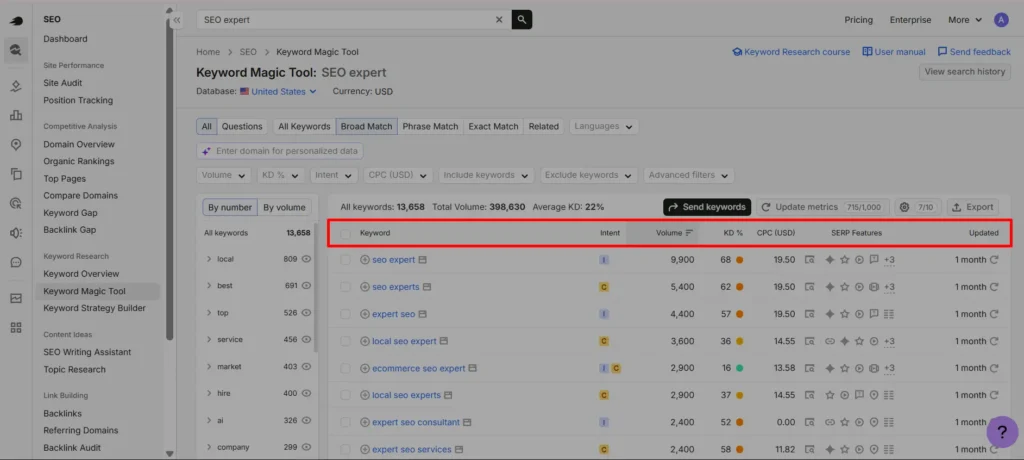This screenshot has height=460, width=1024.
Task: Check the seo expert row checkbox
Action: (345, 260)
